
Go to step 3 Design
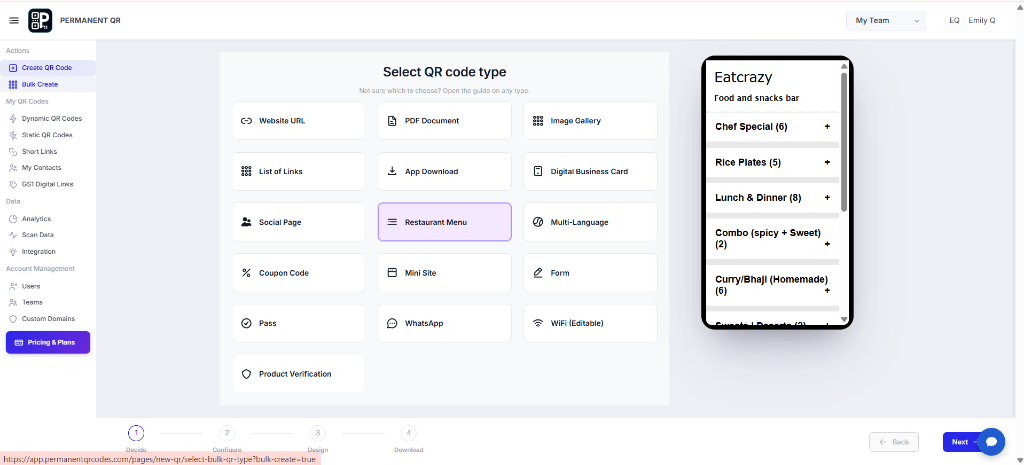pos(317,432)
